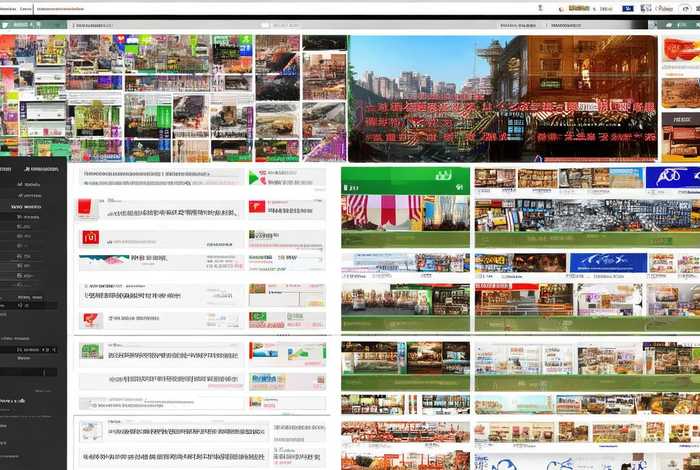This screenshot has height=470, width=700.
Task: Click the dark input box in the left sidebar
Action: click(30, 371)
